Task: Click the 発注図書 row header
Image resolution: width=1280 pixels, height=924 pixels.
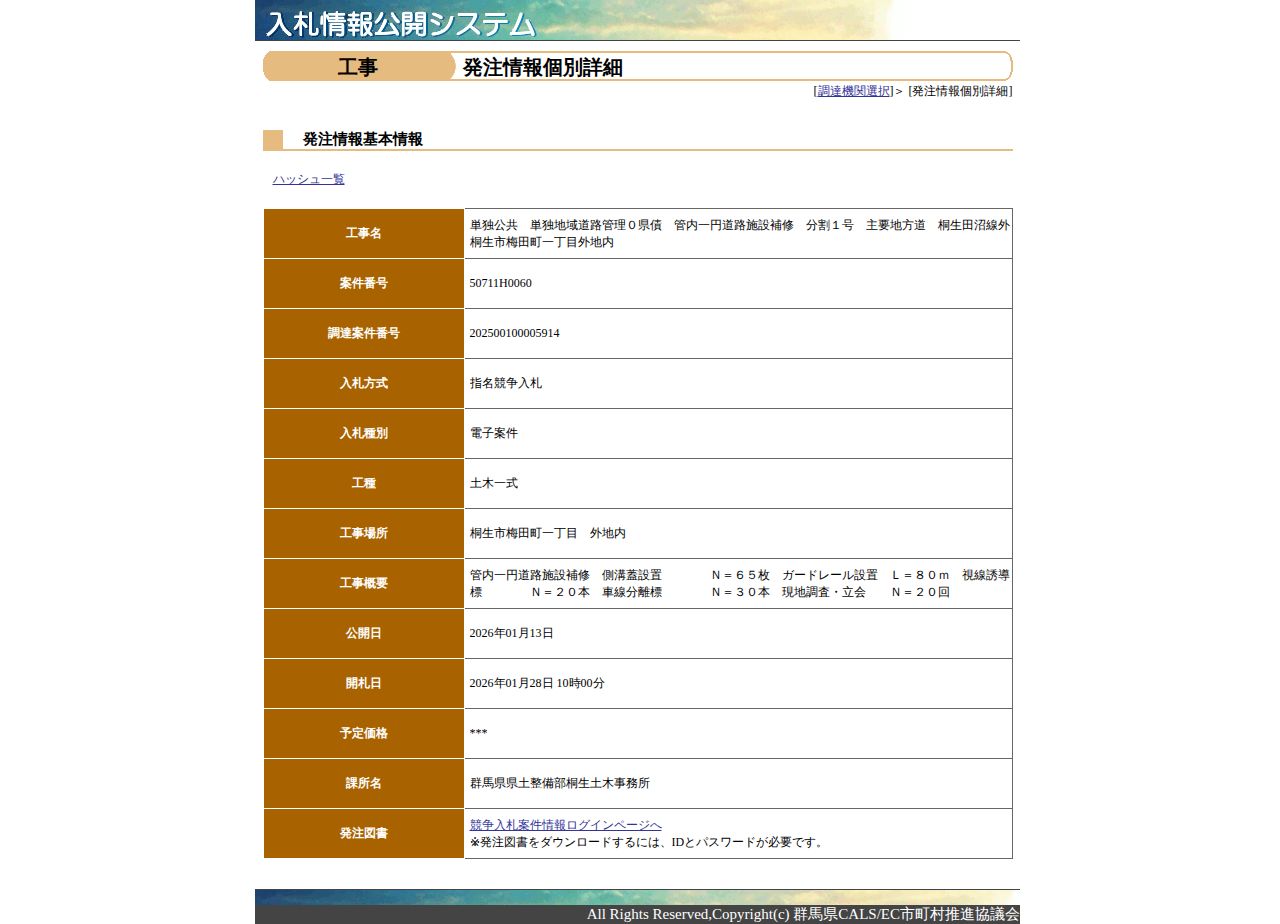Action: [364, 833]
